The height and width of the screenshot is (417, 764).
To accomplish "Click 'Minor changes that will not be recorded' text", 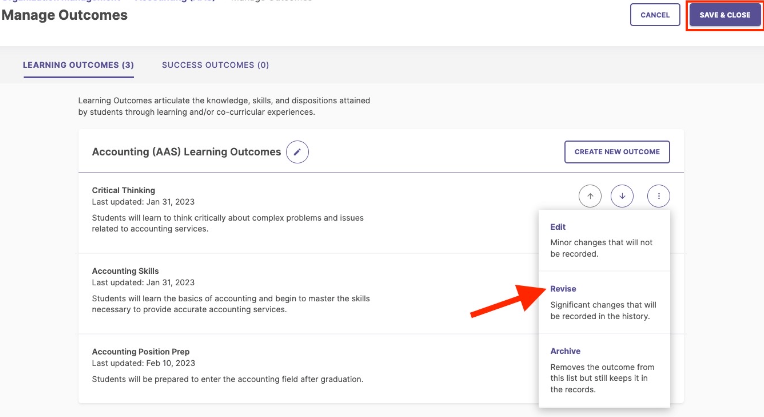I will [x=601, y=248].
